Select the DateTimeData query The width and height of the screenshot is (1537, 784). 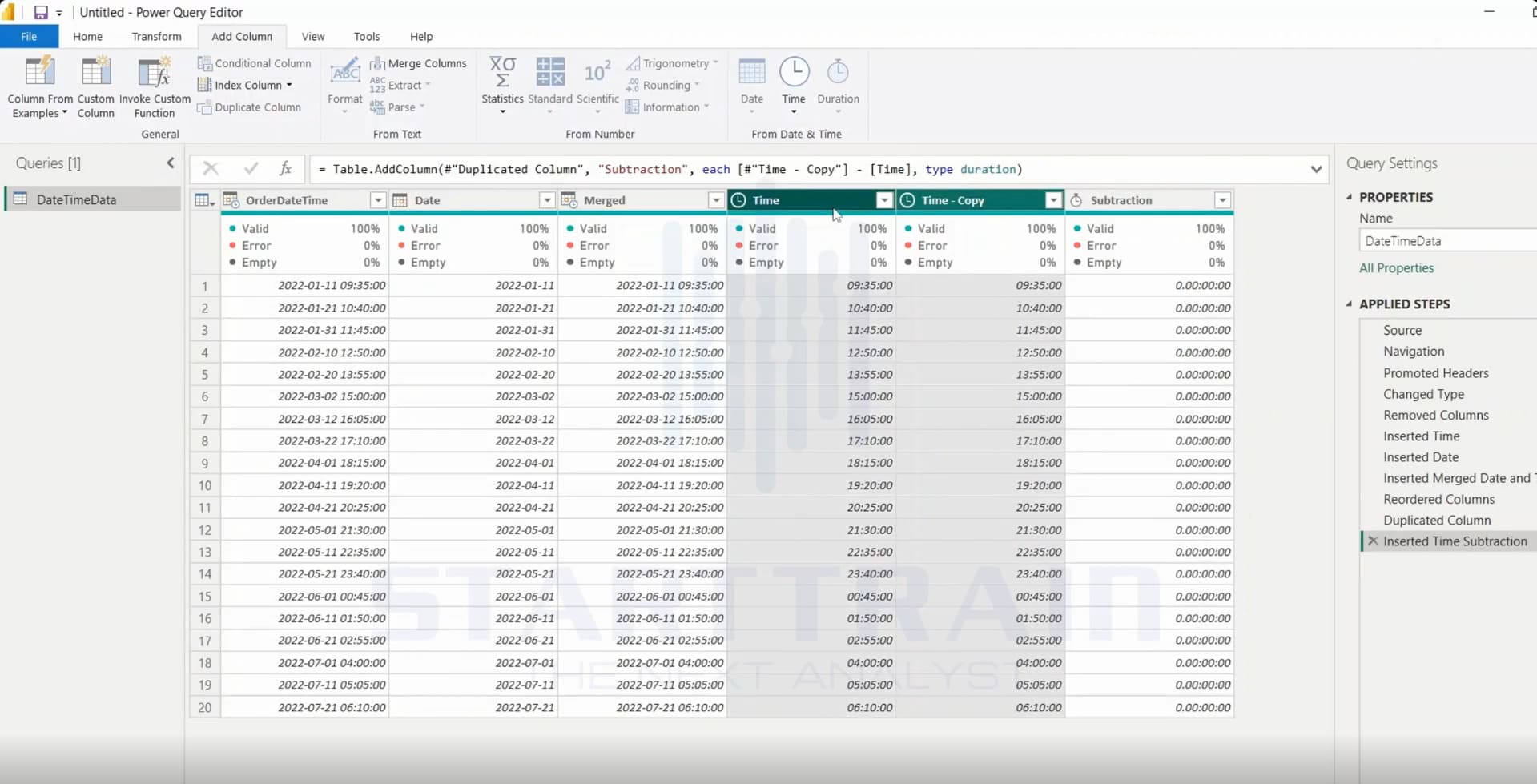93,199
